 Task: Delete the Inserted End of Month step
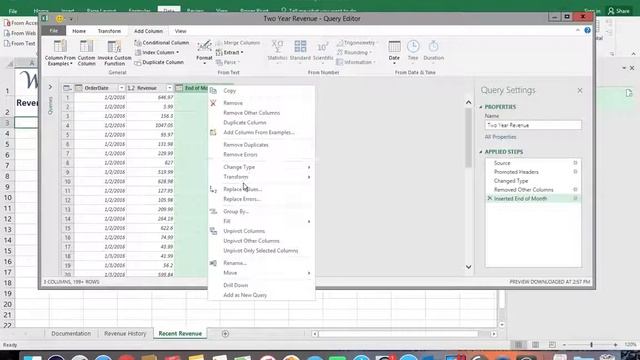(490, 198)
